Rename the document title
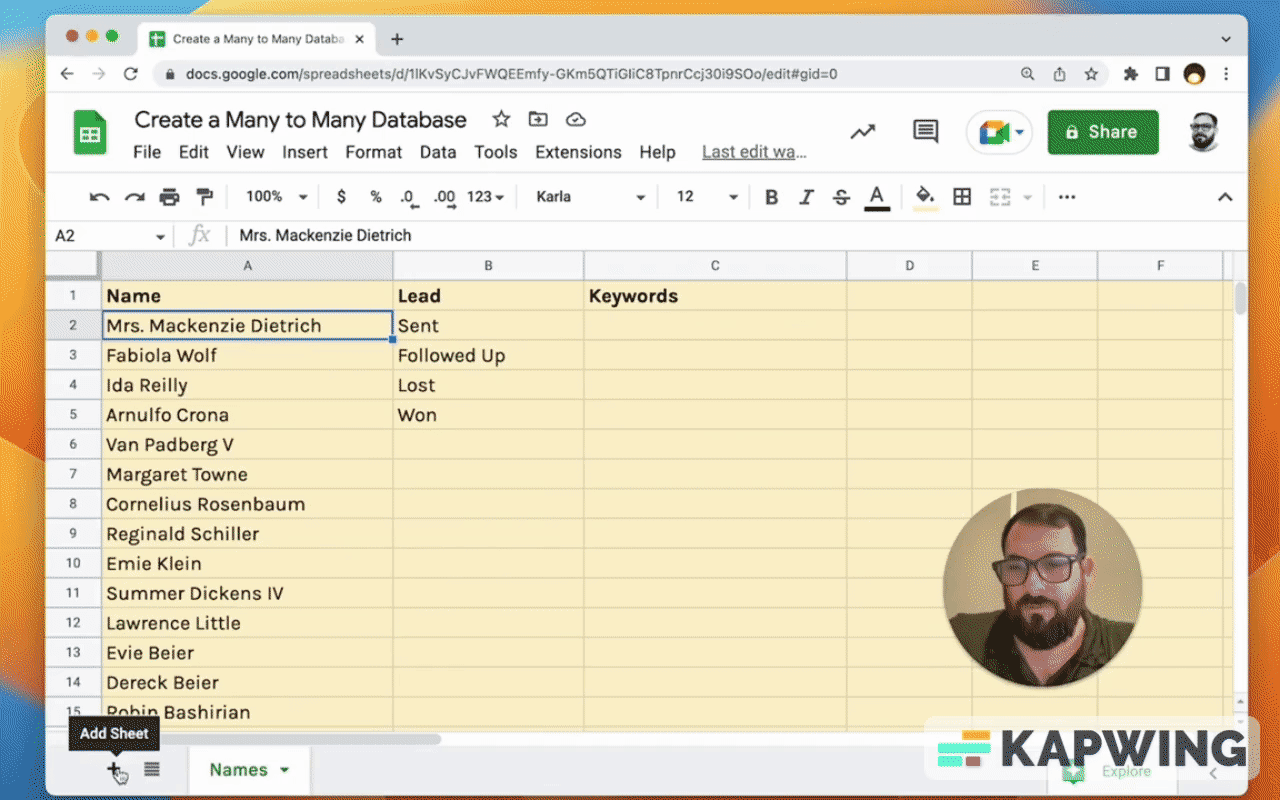The height and width of the screenshot is (800, 1280). point(300,120)
